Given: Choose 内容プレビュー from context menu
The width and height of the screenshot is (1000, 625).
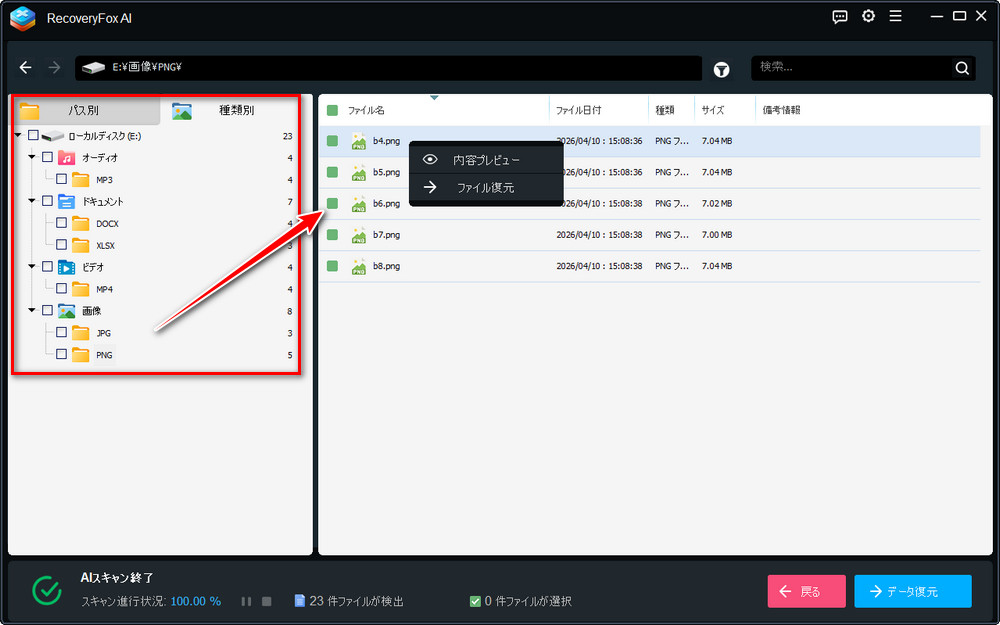Looking at the screenshot, I should coord(486,160).
